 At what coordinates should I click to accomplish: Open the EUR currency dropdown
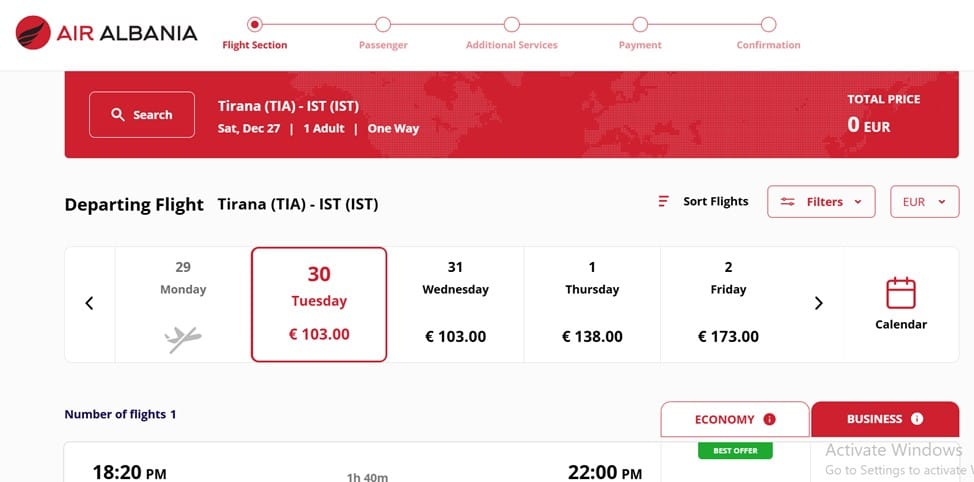[924, 202]
